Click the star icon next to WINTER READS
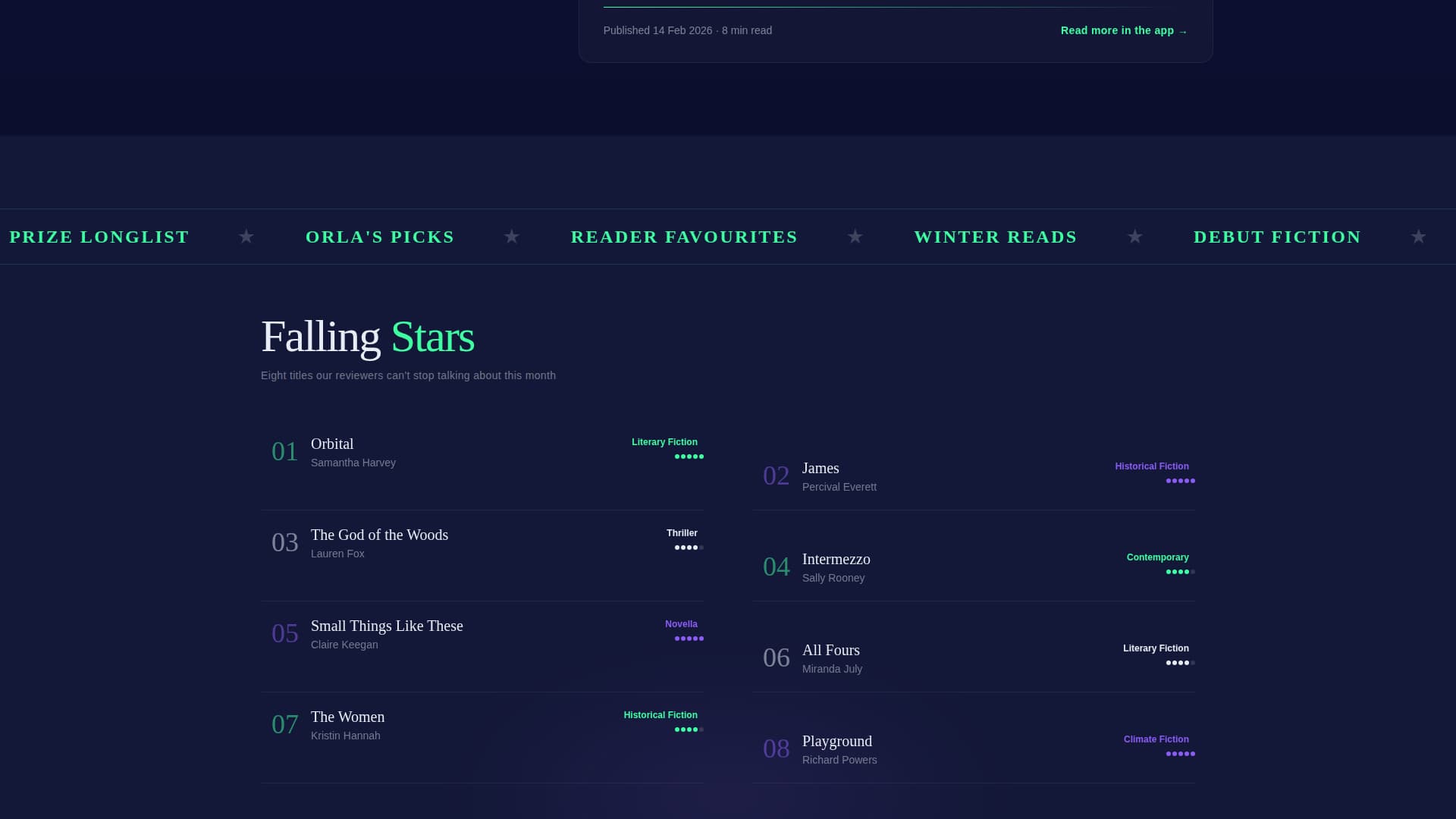Screen dimensions: 1456x819 (x=1134, y=237)
